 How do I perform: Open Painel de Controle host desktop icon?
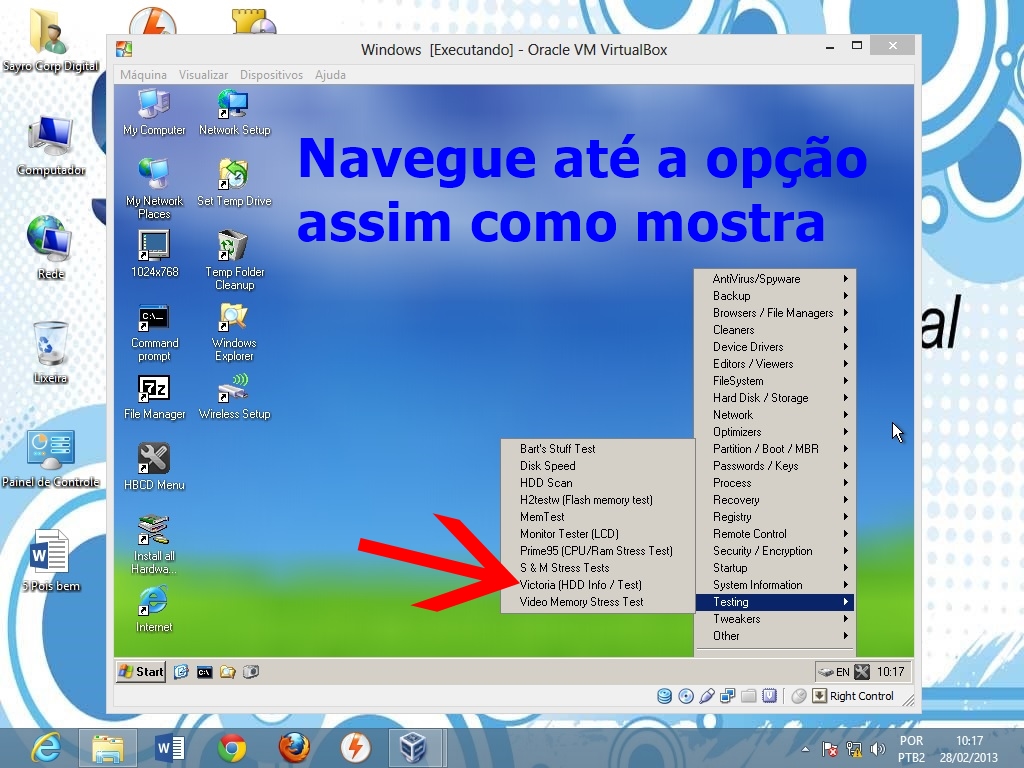pyautogui.click(x=50, y=458)
